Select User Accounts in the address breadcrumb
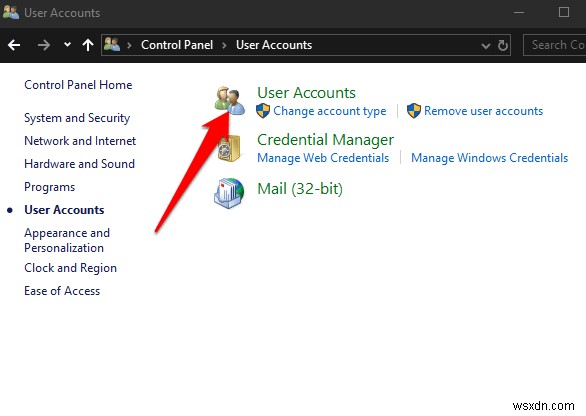This screenshot has width=586, height=416. [274, 45]
